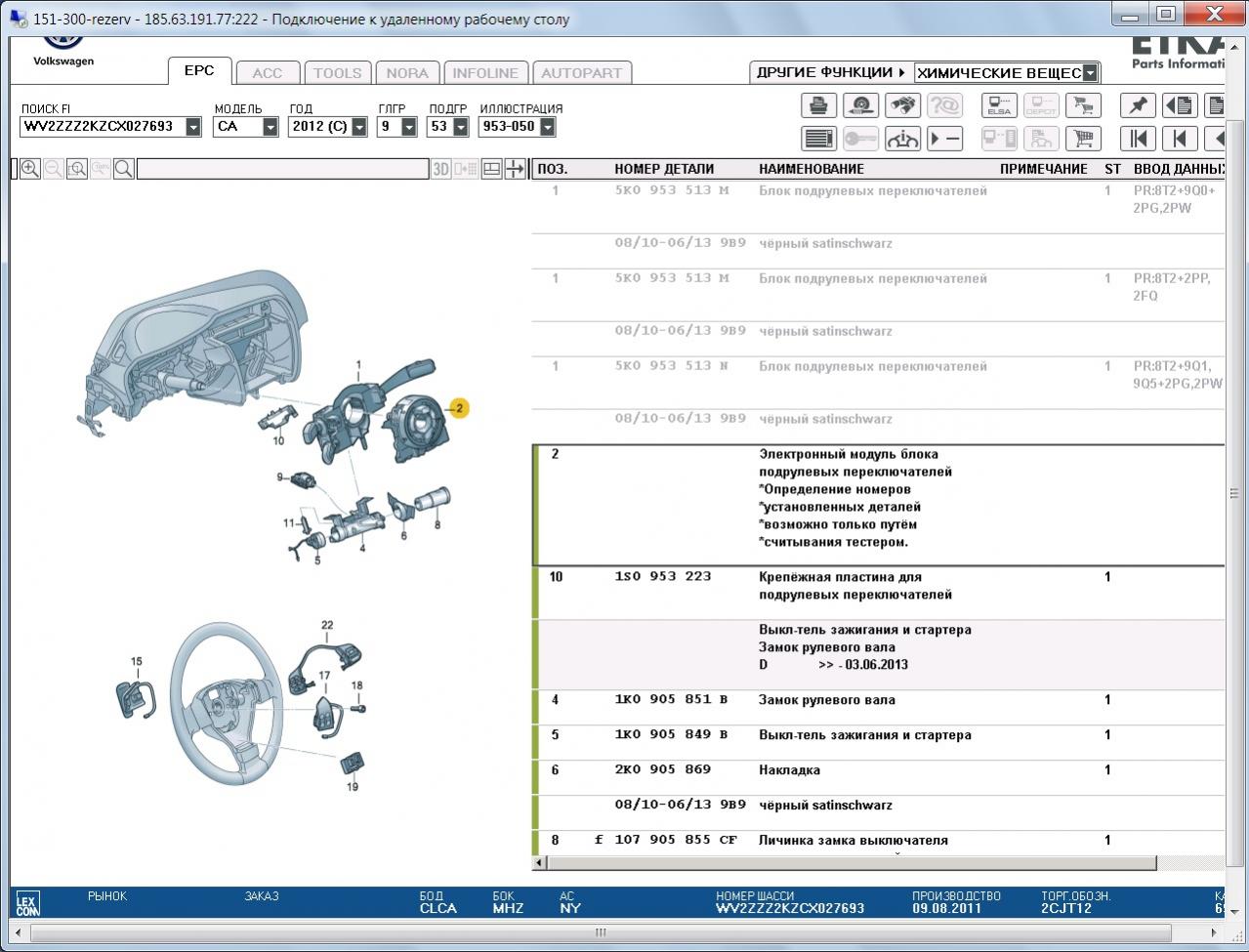Zoom in on the illustration

click(x=30, y=169)
